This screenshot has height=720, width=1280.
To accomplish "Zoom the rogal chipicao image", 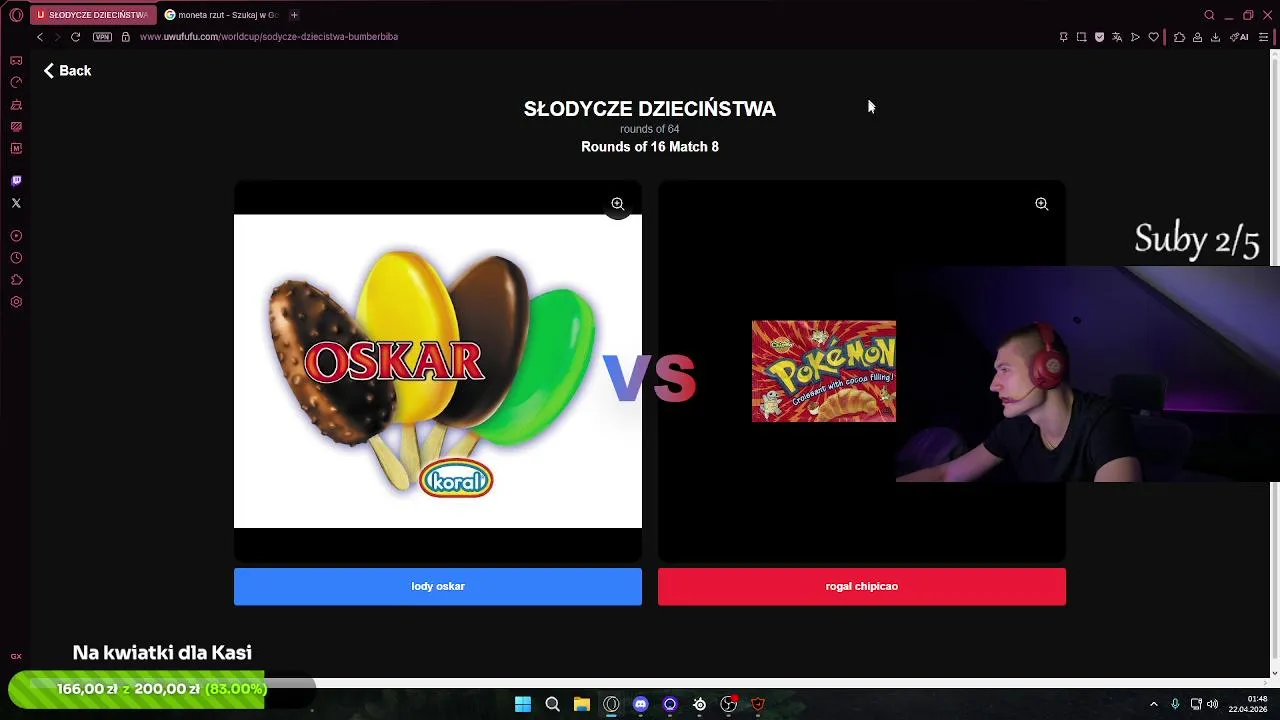I will [x=1042, y=204].
